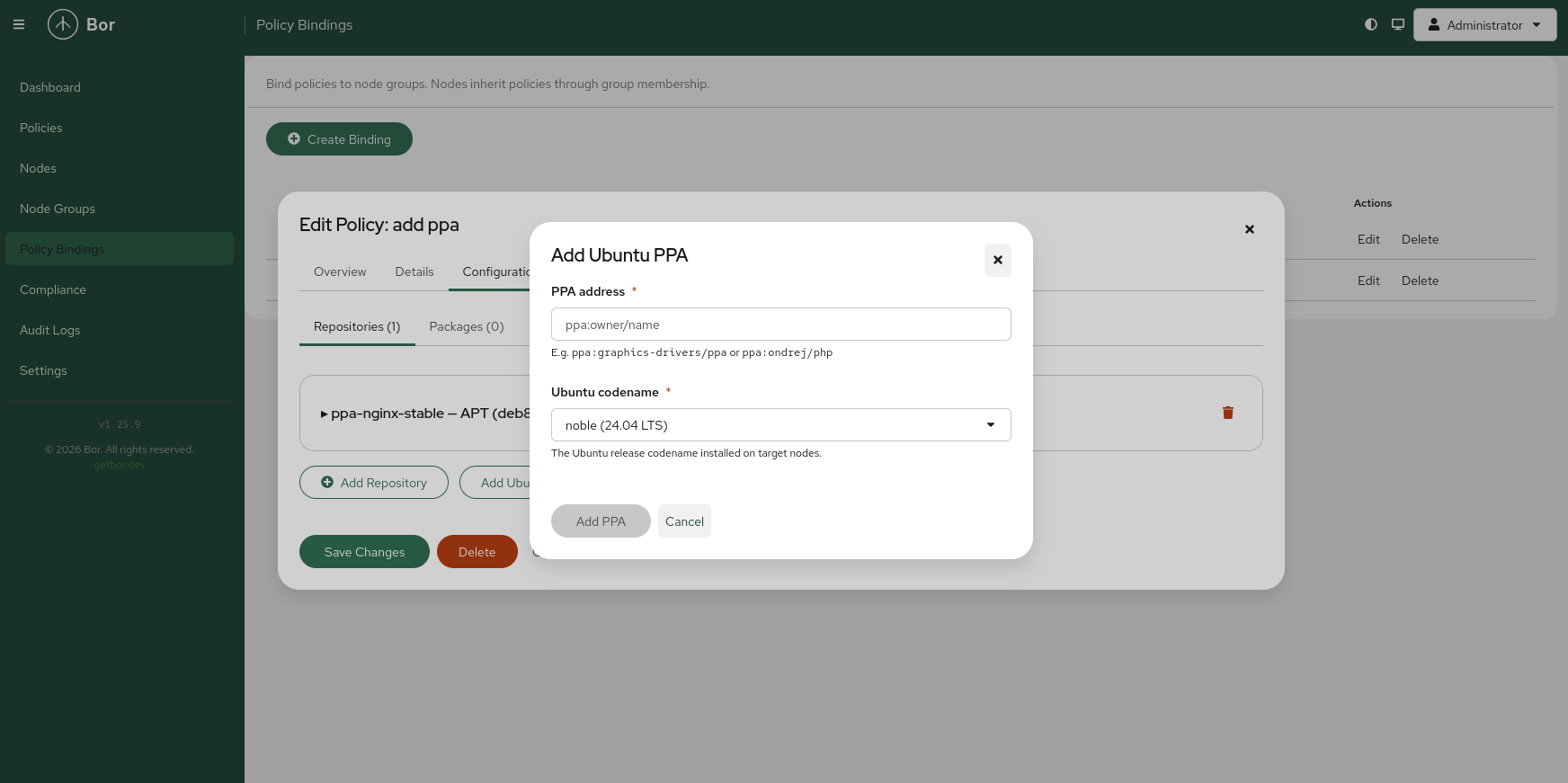Screen dimensions: 1568x783
Task: Switch to the Overview tab
Action: [x=340, y=271]
